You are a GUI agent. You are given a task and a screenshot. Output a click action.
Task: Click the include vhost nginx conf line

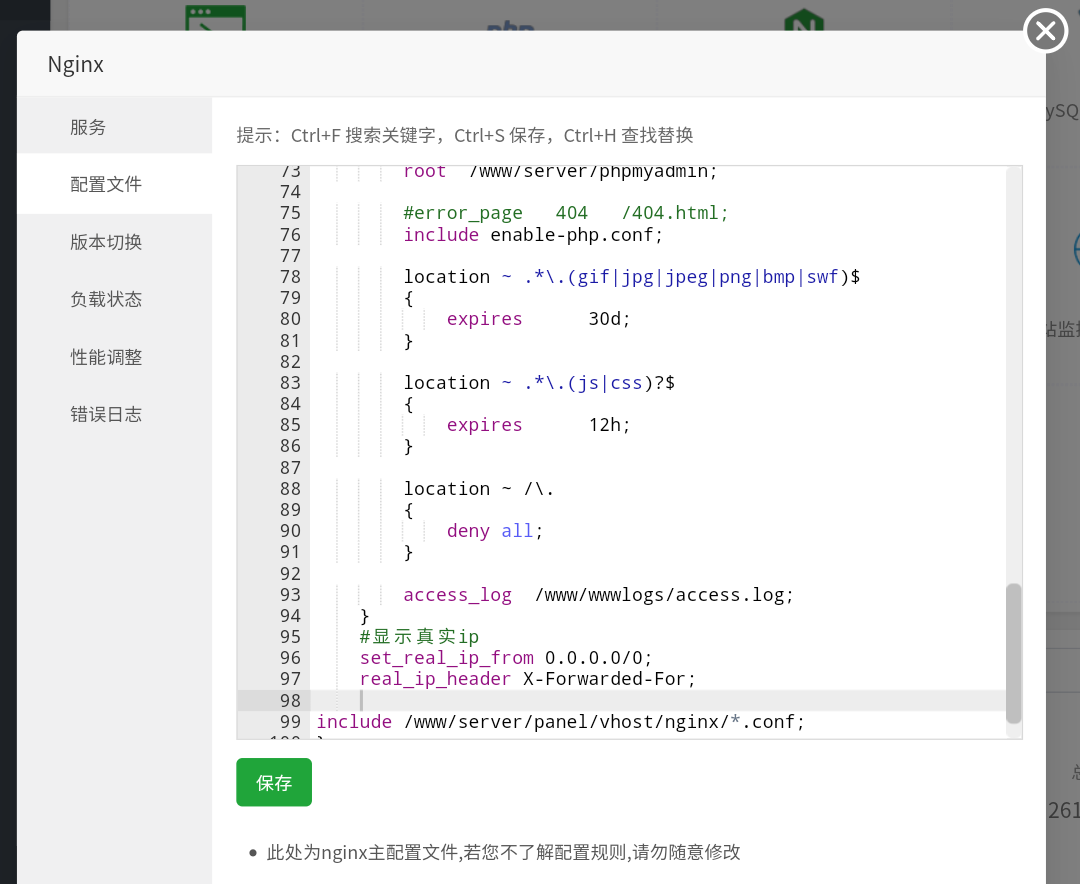pos(560,722)
